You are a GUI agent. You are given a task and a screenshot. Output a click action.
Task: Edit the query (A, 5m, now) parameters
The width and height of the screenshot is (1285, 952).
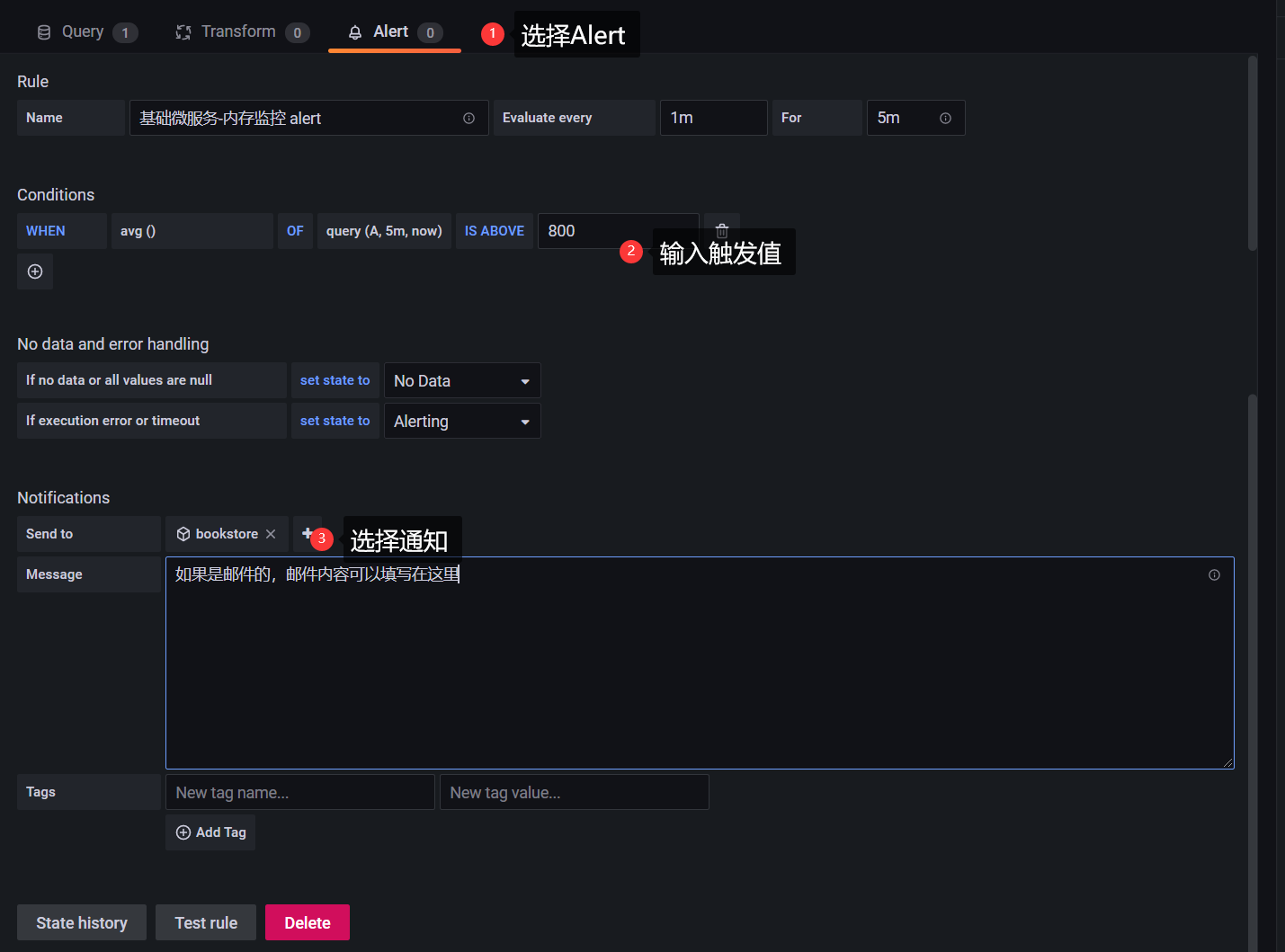pyautogui.click(x=384, y=231)
